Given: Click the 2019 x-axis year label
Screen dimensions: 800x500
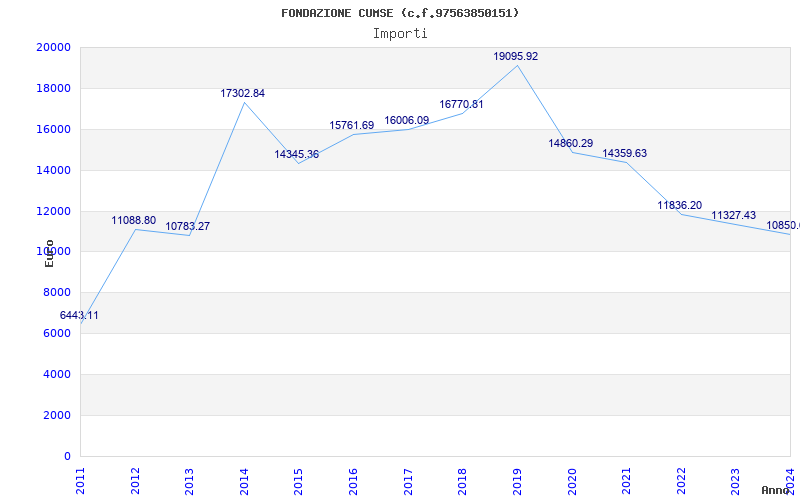Looking at the screenshot, I should point(517,481).
